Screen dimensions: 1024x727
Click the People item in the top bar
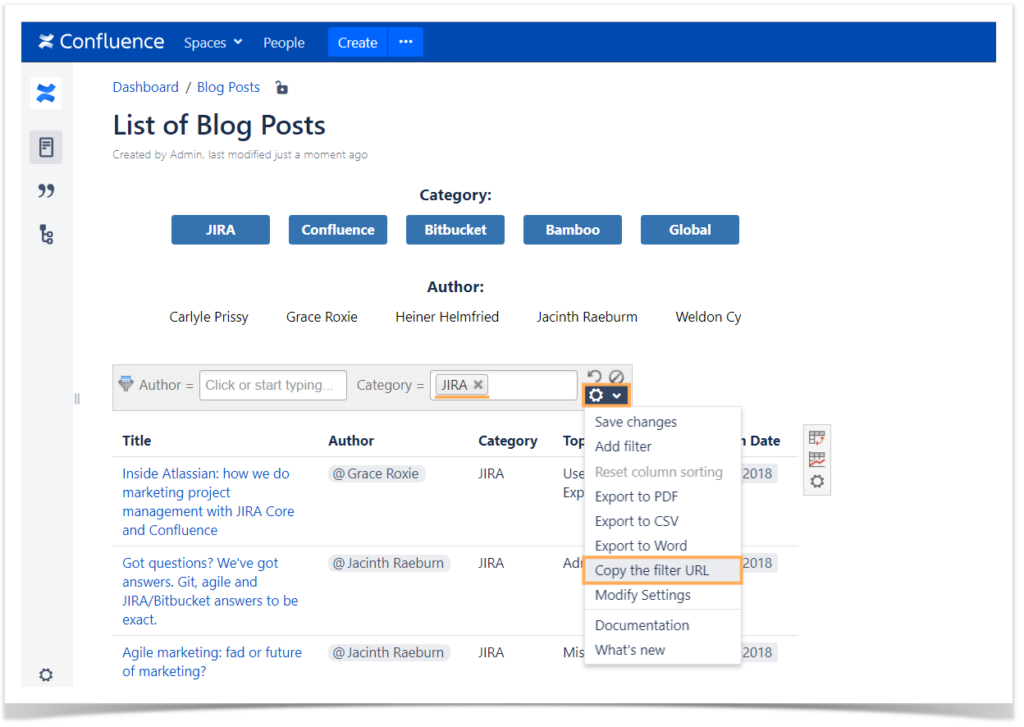tap(283, 42)
